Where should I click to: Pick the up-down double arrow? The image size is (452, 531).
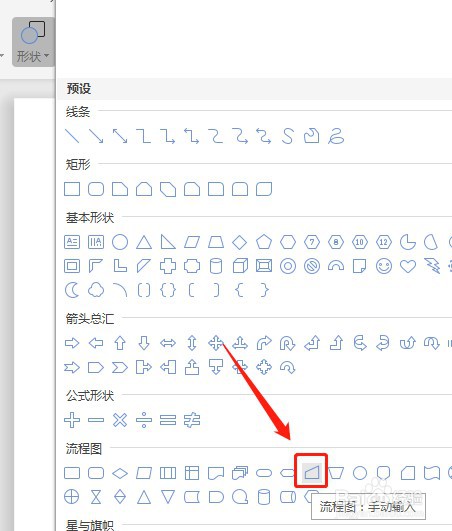pos(192,343)
